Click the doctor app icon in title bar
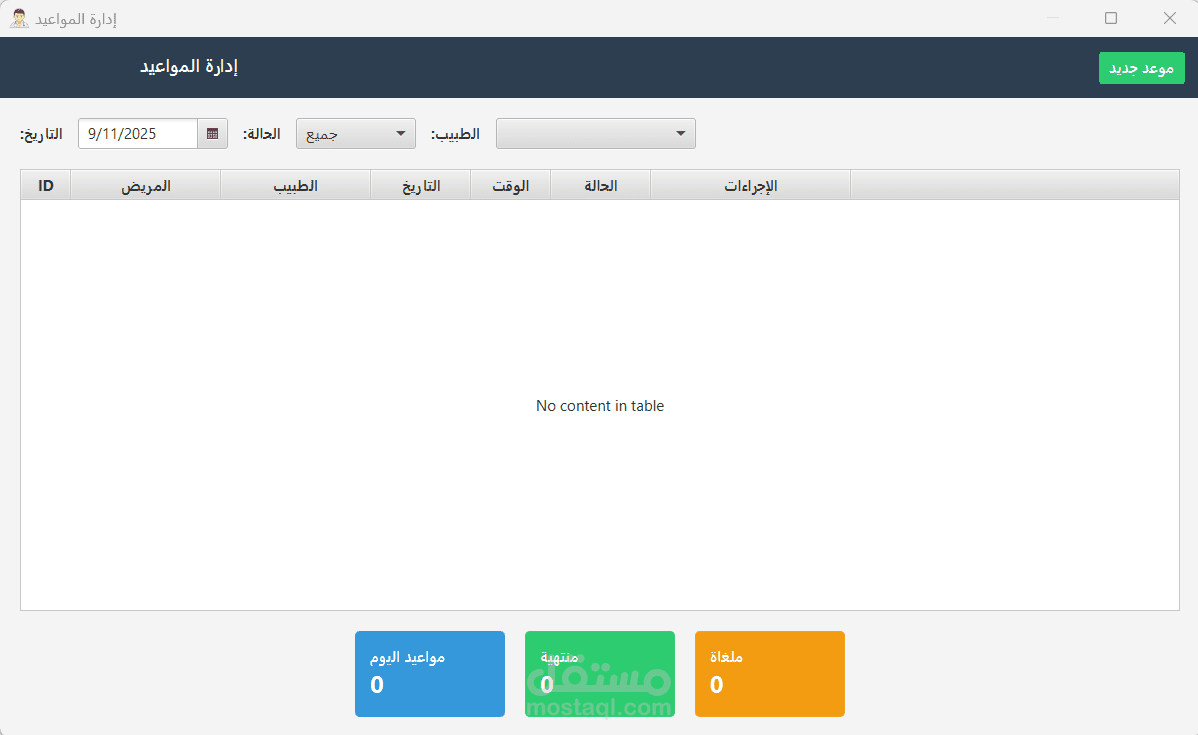Image resolution: width=1198 pixels, height=735 pixels. (x=19, y=18)
